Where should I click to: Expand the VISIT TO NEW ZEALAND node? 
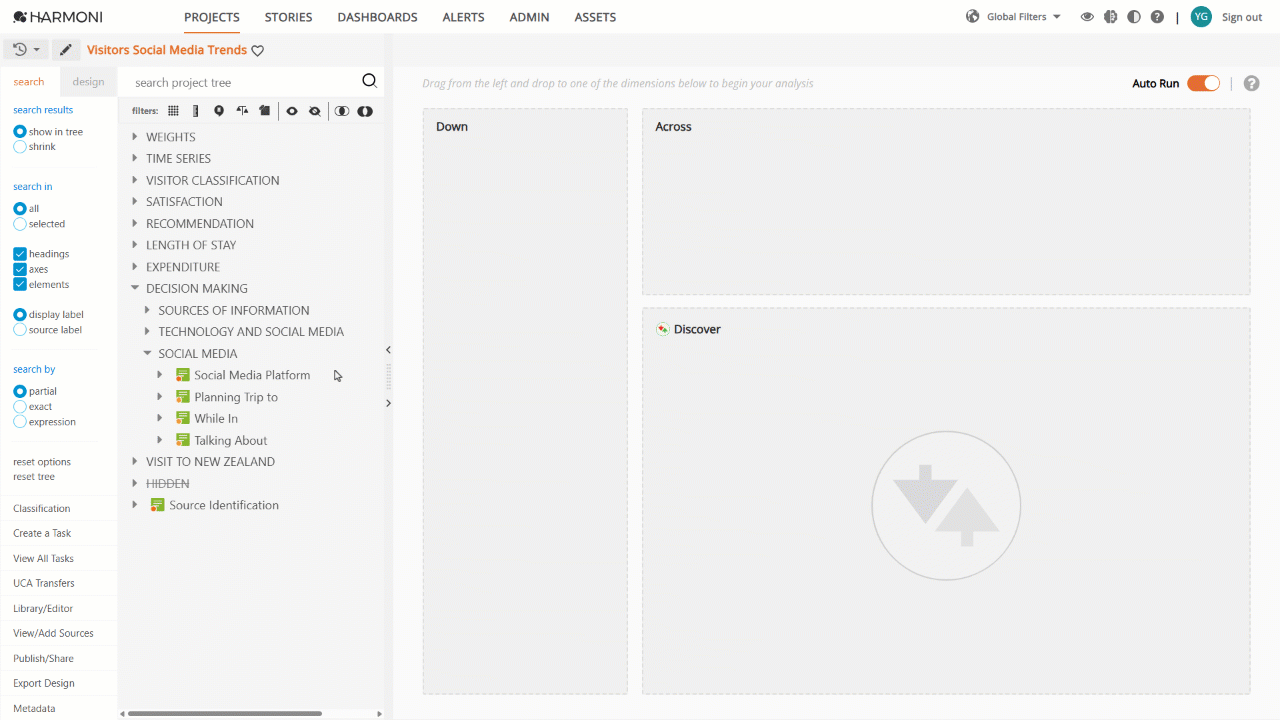135,462
